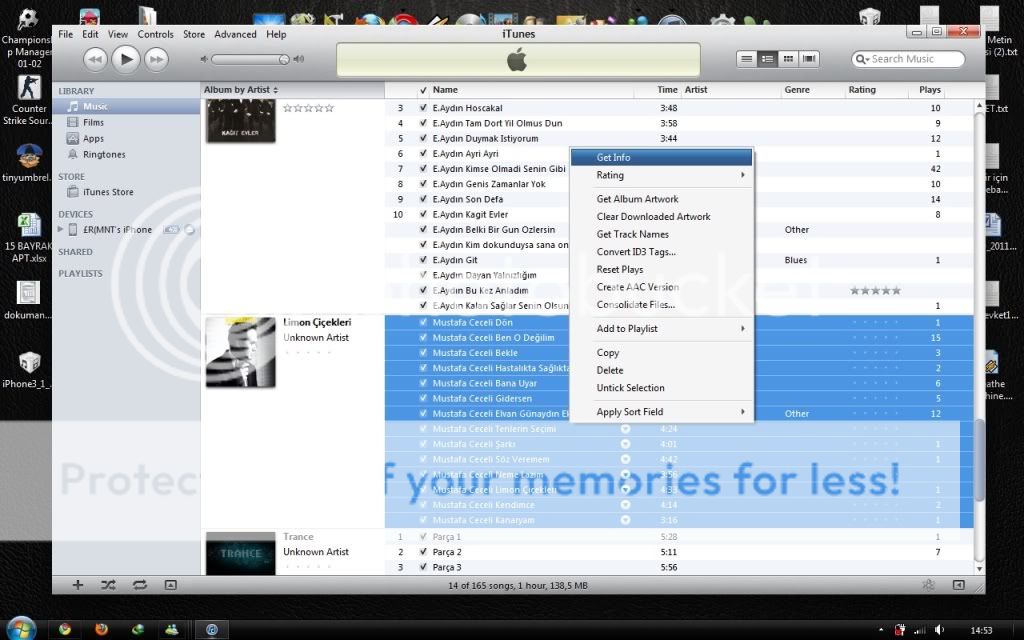
Task: Toggle the iTunes sidebar panel button
Action: pyautogui.click(x=958, y=585)
